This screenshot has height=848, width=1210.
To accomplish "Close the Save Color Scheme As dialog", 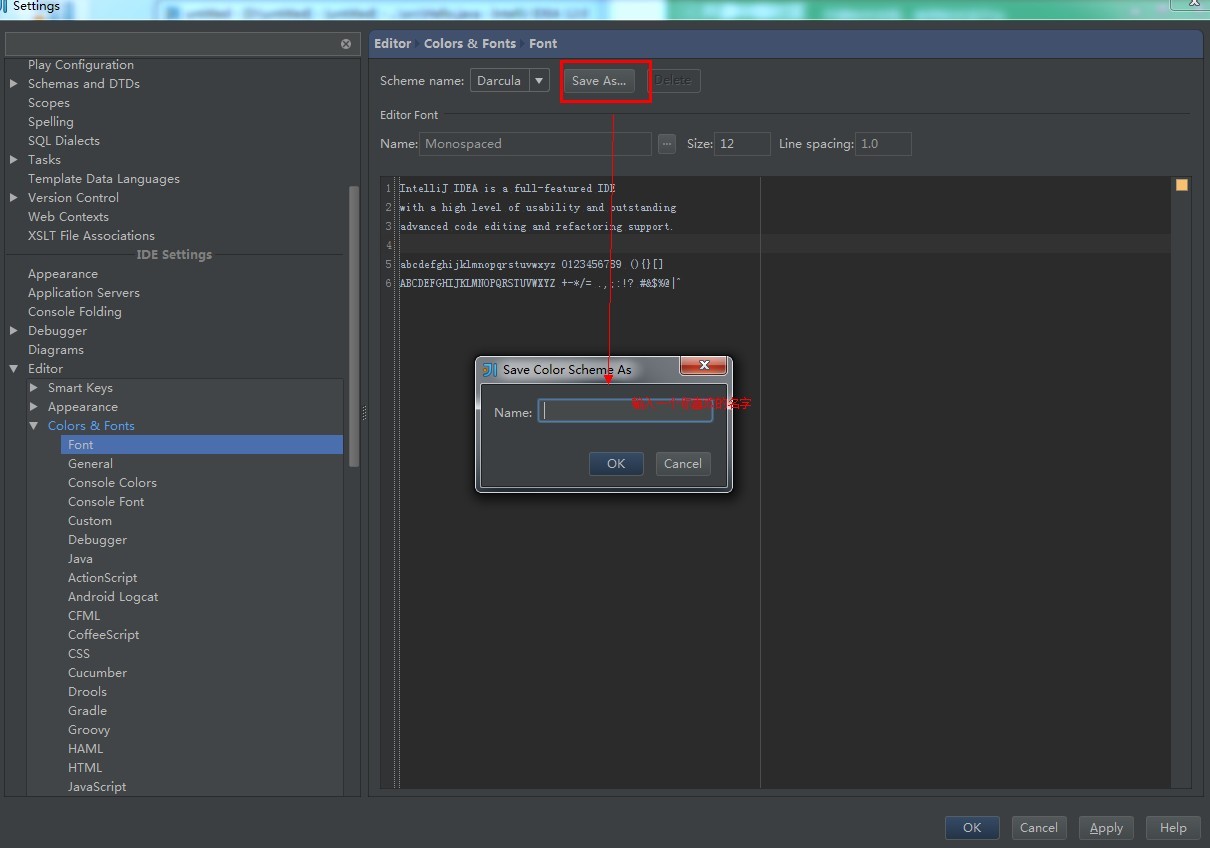I will (703, 366).
